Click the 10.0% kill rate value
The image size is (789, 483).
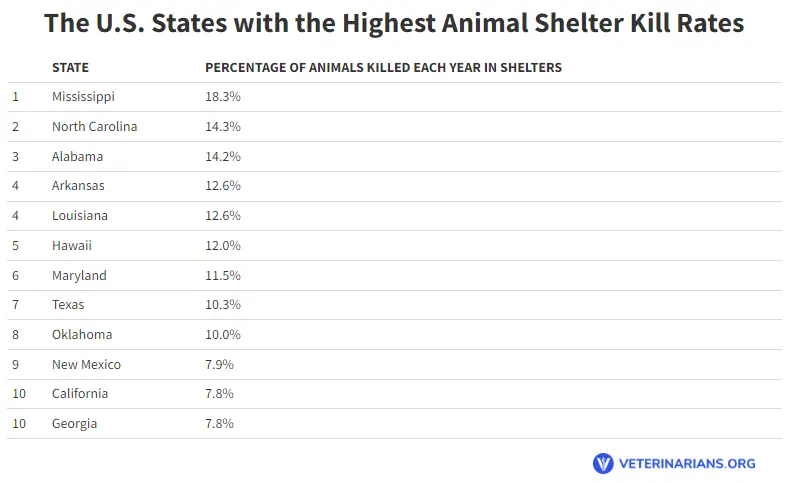tap(222, 334)
